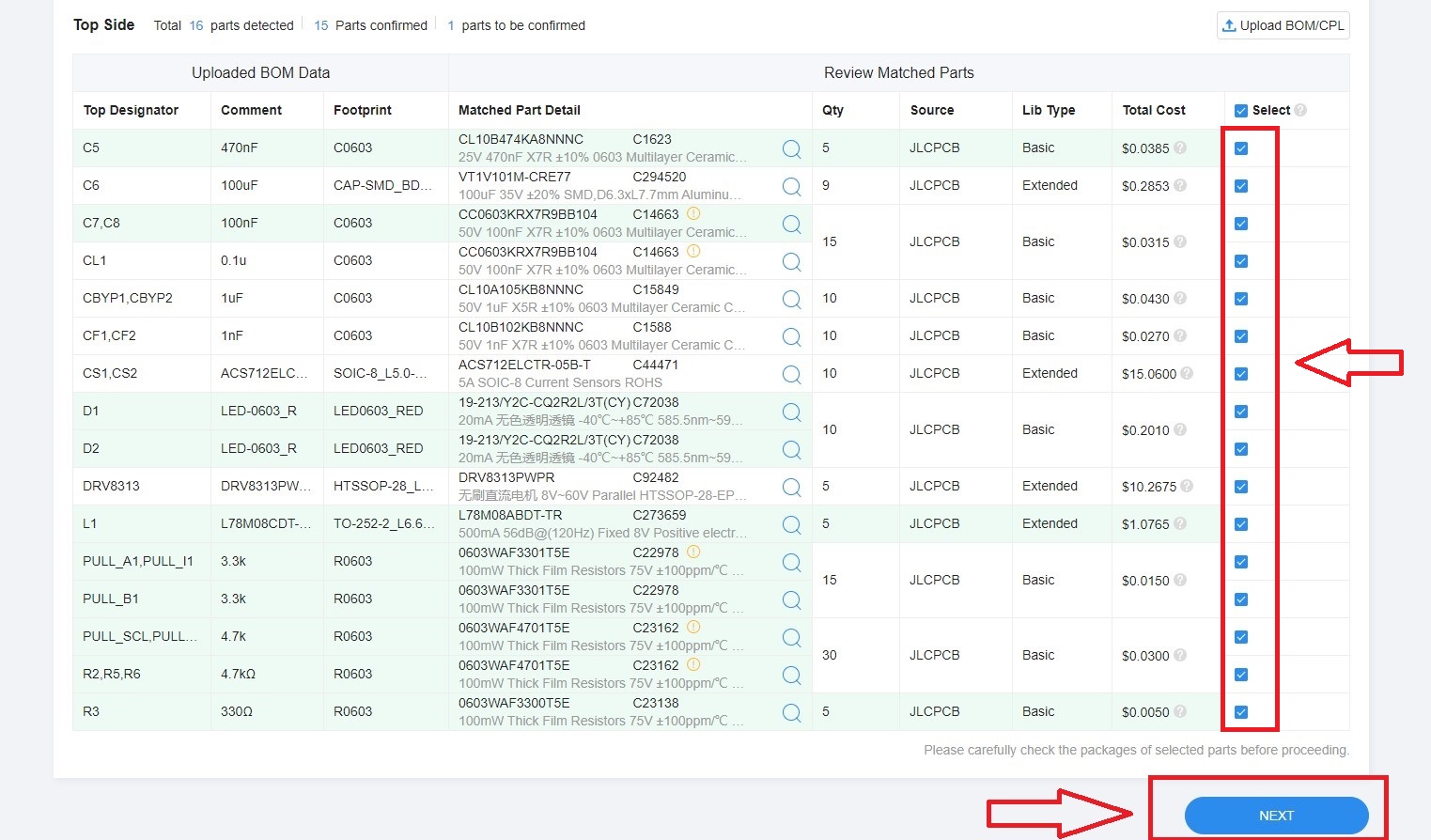The width and height of the screenshot is (1431, 840).
Task: Click matched part name CL10A105KB8NNNC
Action: (521, 289)
